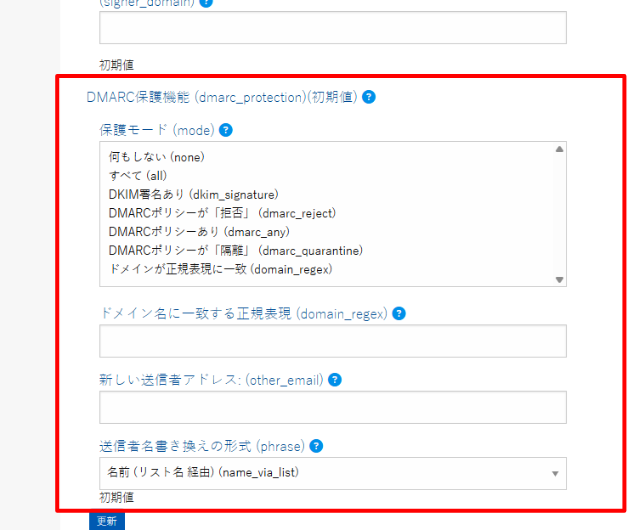Select DMARCポリシーが「隔離」 (dmarc_quarantine) option
This screenshot has width=639, height=530.
click(236, 251)
